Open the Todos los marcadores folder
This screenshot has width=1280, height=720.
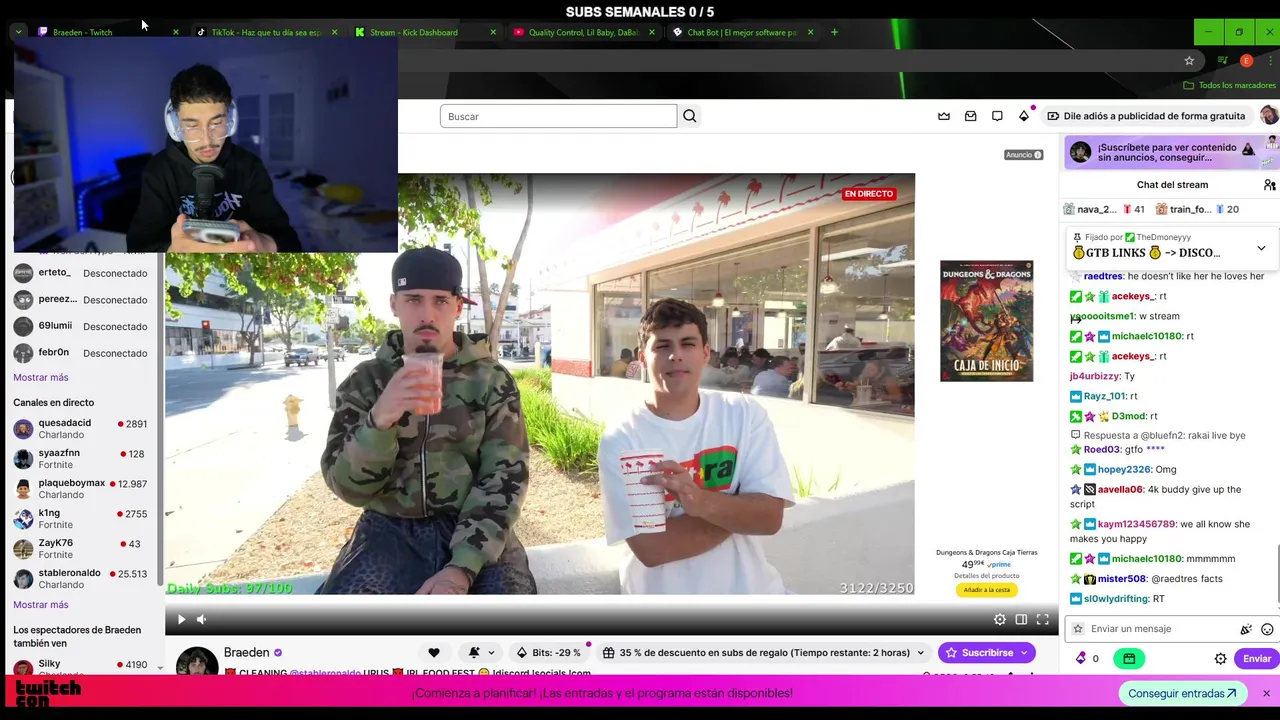click(x=1231, y=86)
